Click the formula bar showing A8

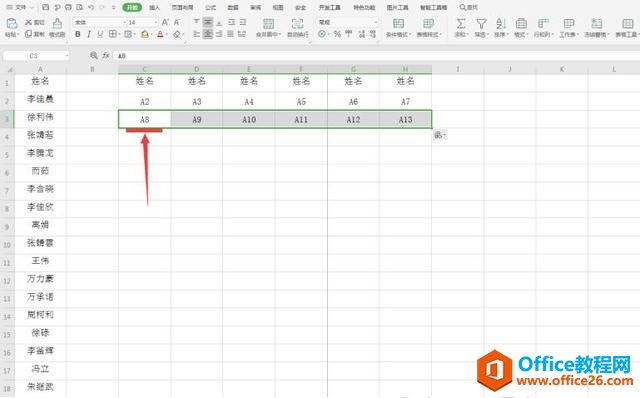pos(376,56)
